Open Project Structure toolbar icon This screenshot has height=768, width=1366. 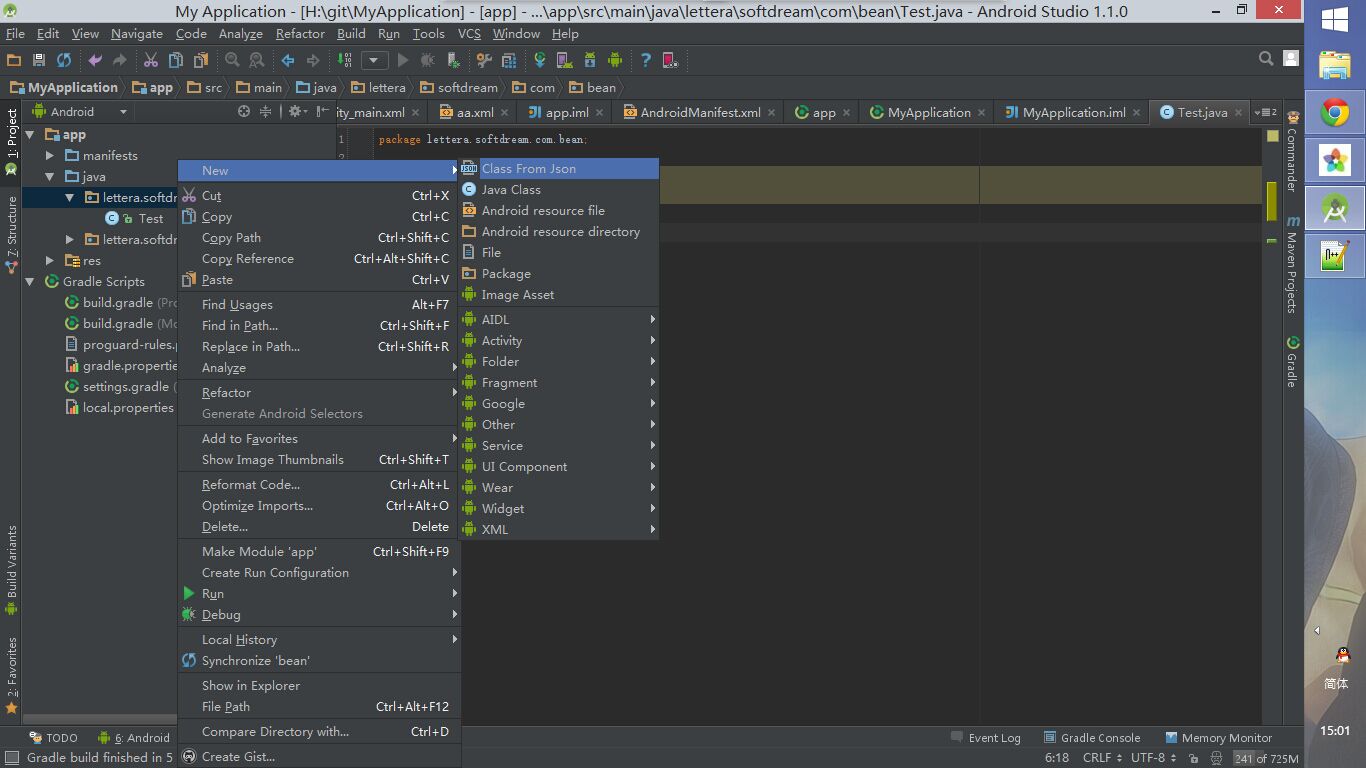509,60
